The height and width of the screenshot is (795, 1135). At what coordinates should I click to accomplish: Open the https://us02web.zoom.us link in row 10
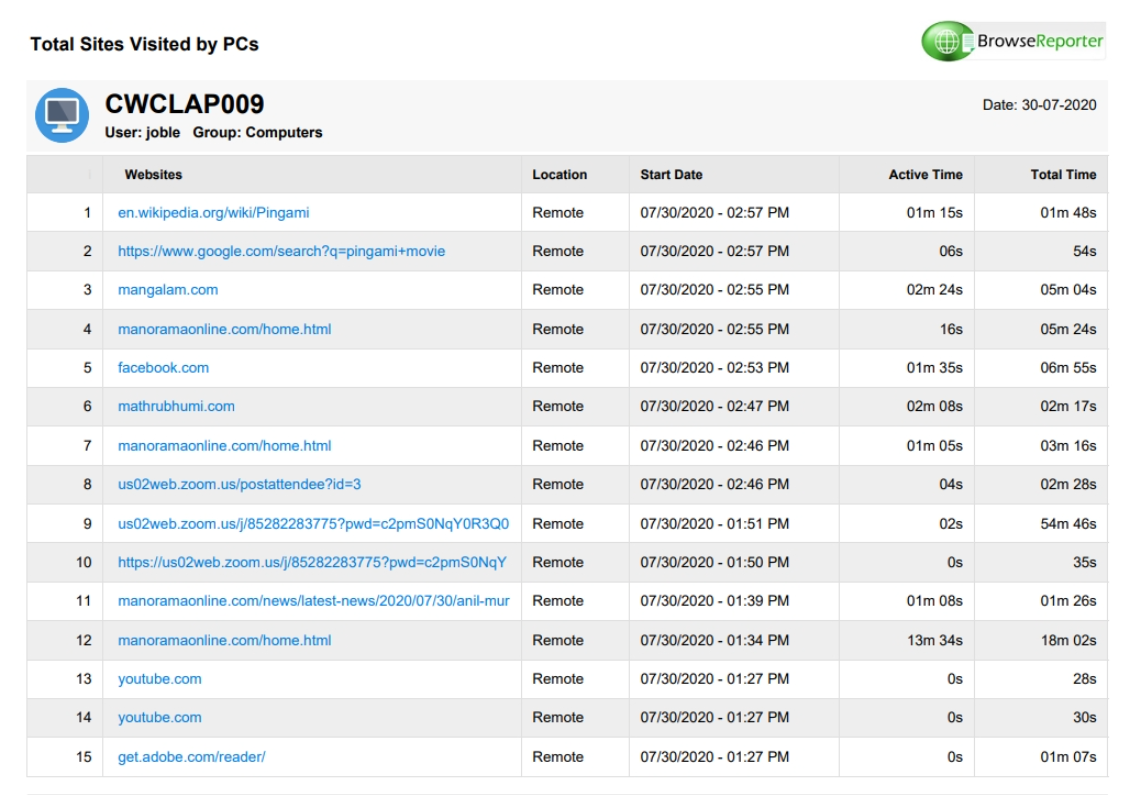(312, 563)
